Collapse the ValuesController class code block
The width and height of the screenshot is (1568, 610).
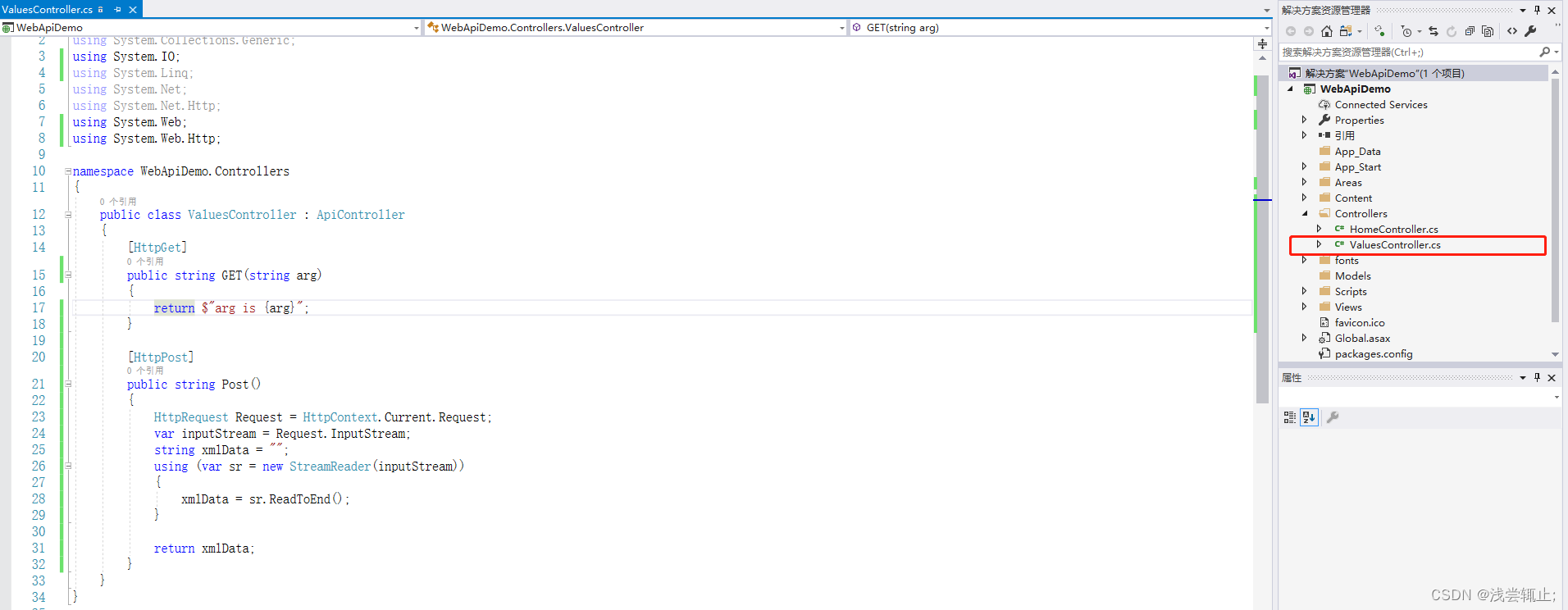tap(68, 215)
